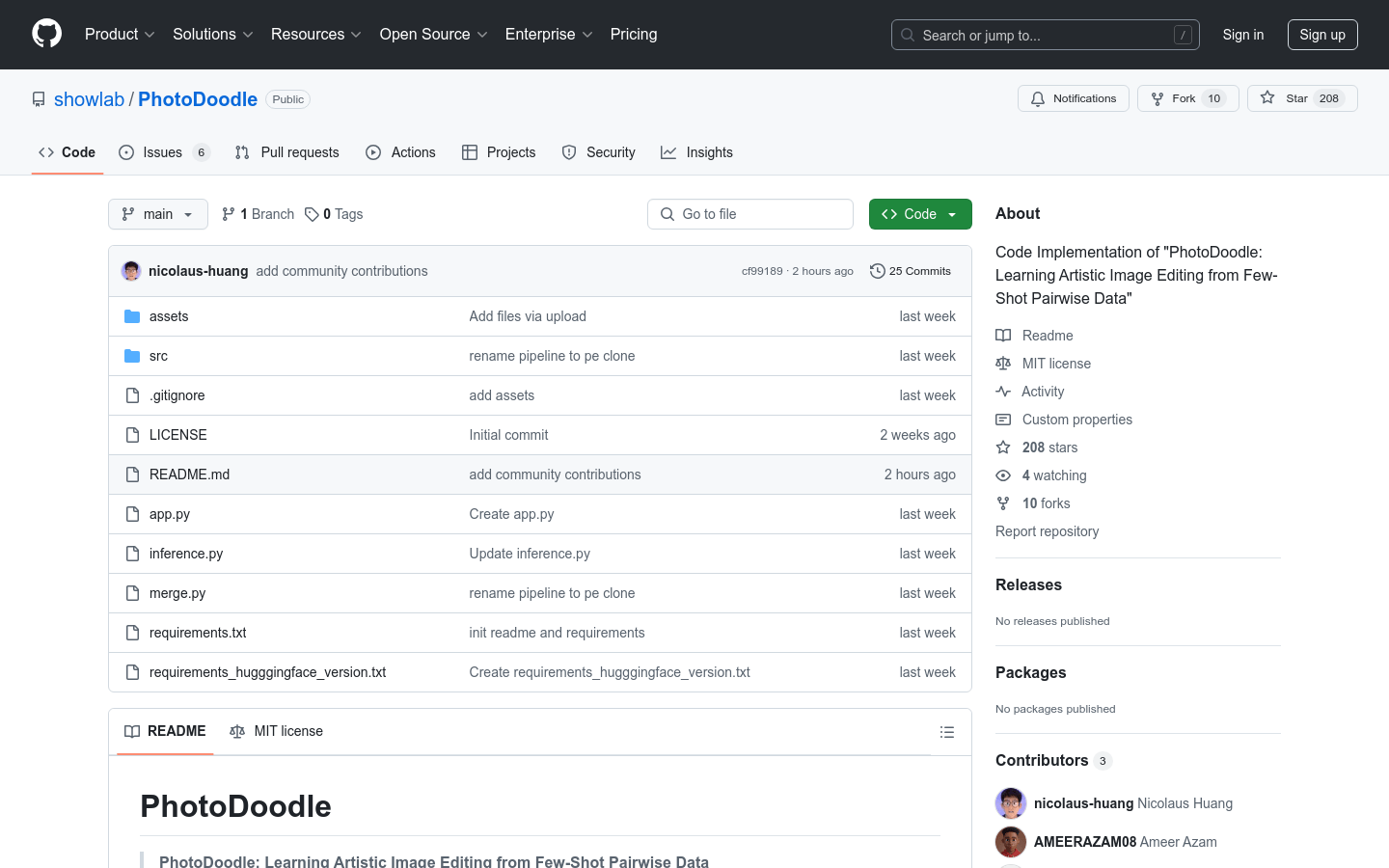
Task: Click the repository icon beside showlab
Action: coord(39,99)
